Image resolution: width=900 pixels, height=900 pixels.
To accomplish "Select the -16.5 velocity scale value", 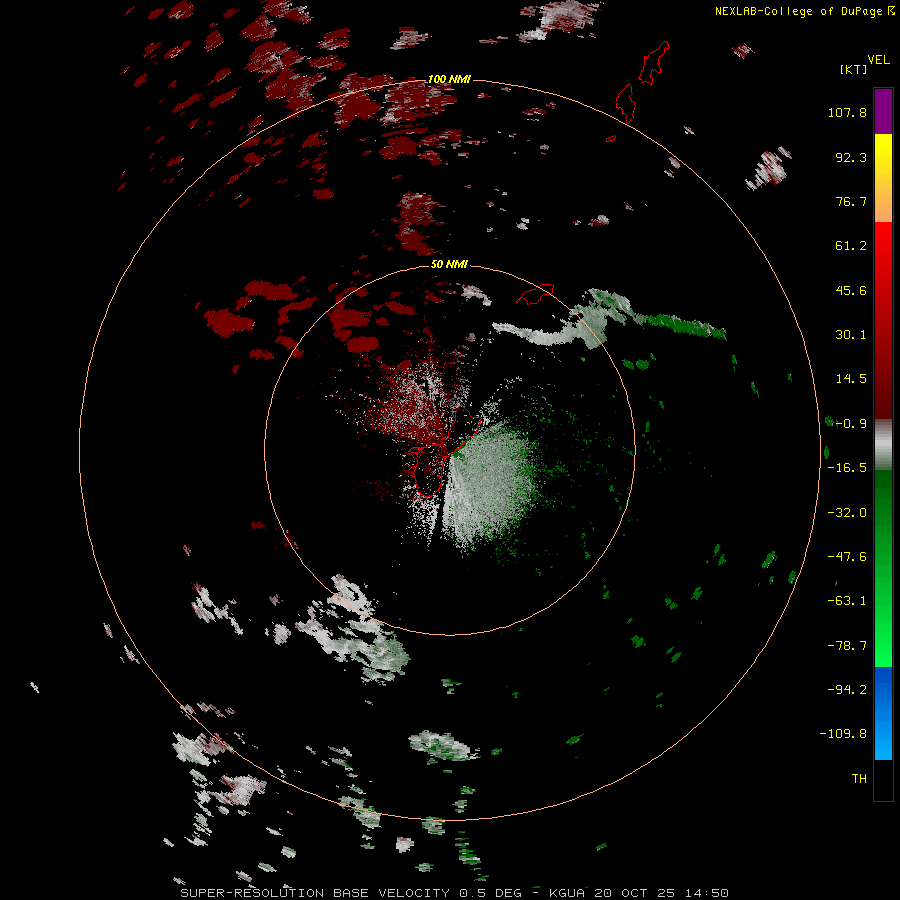I will (847, 468).
